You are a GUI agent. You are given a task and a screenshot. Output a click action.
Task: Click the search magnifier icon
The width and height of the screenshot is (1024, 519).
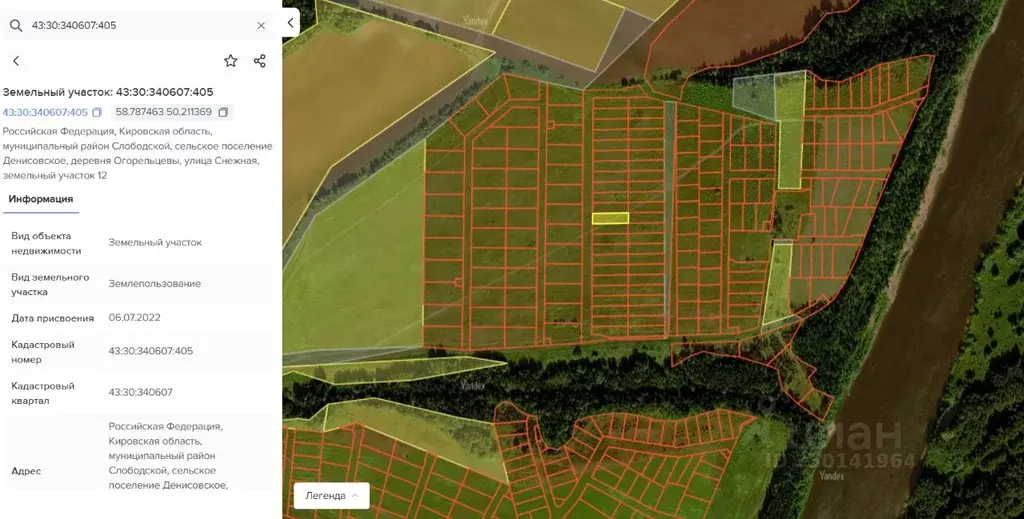pyautogui.click(x=16, y=25)
